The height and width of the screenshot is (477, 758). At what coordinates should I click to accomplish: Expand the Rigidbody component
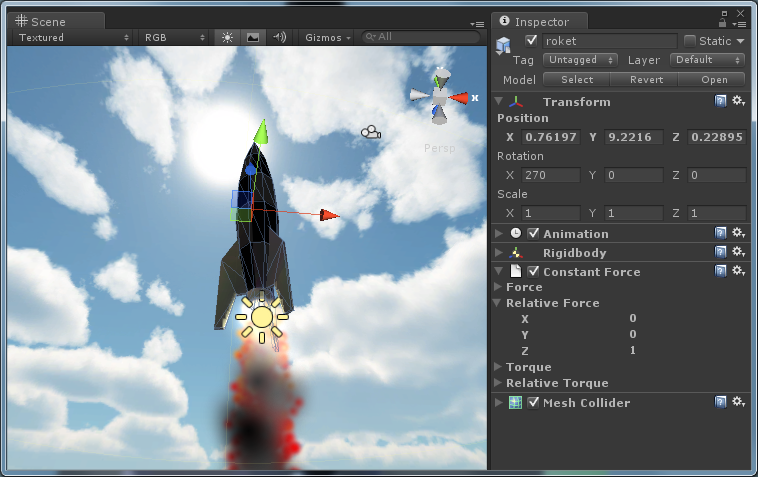click(499, 252)
